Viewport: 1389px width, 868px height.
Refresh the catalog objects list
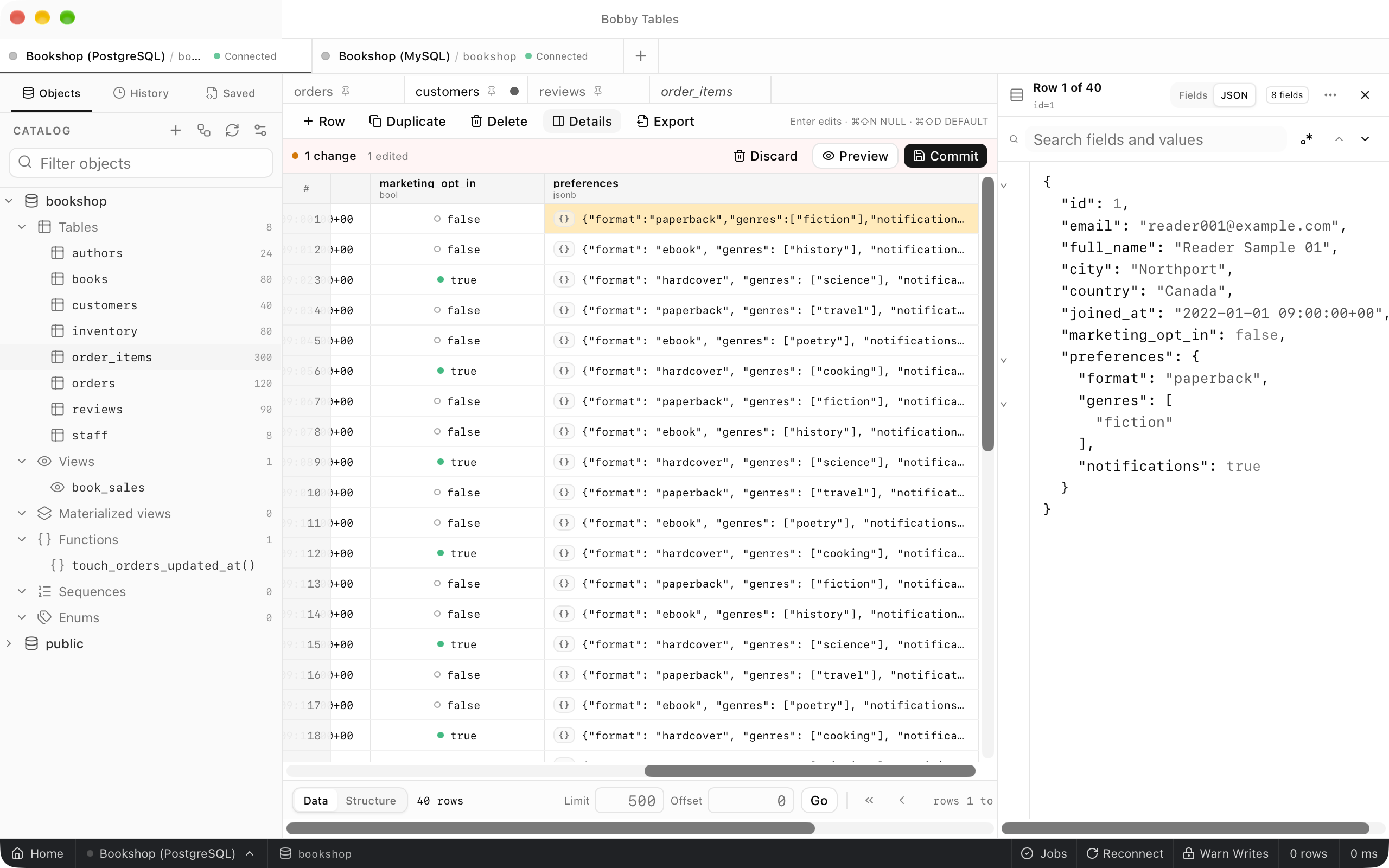pos(232,130)
